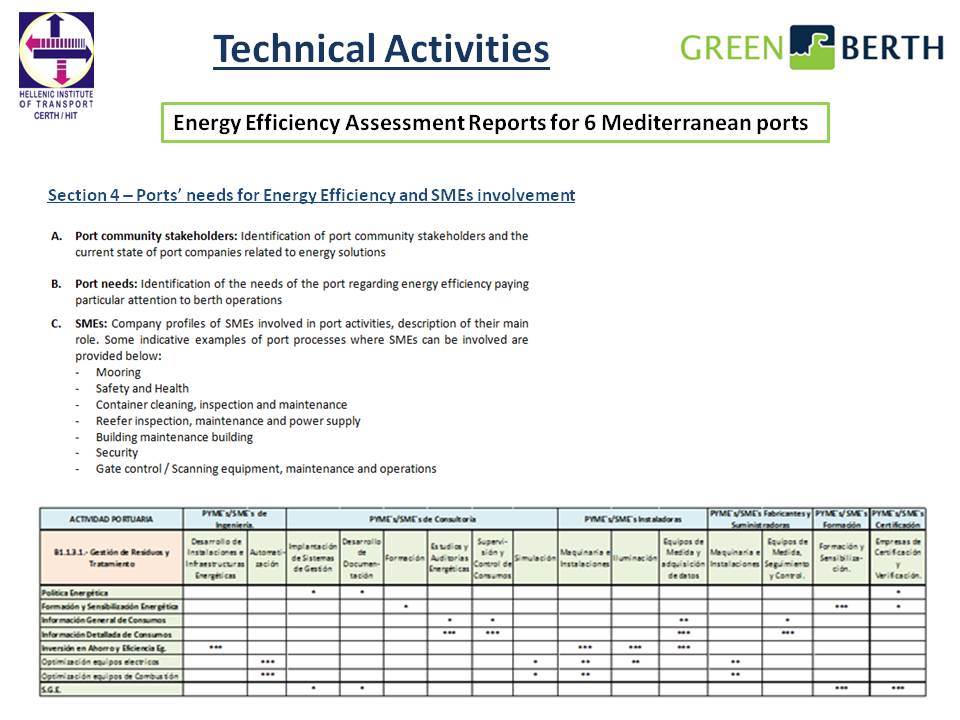Click the 'Mooring' list item
The width and height of the screenshot is (960, 720).
(118, 372)
